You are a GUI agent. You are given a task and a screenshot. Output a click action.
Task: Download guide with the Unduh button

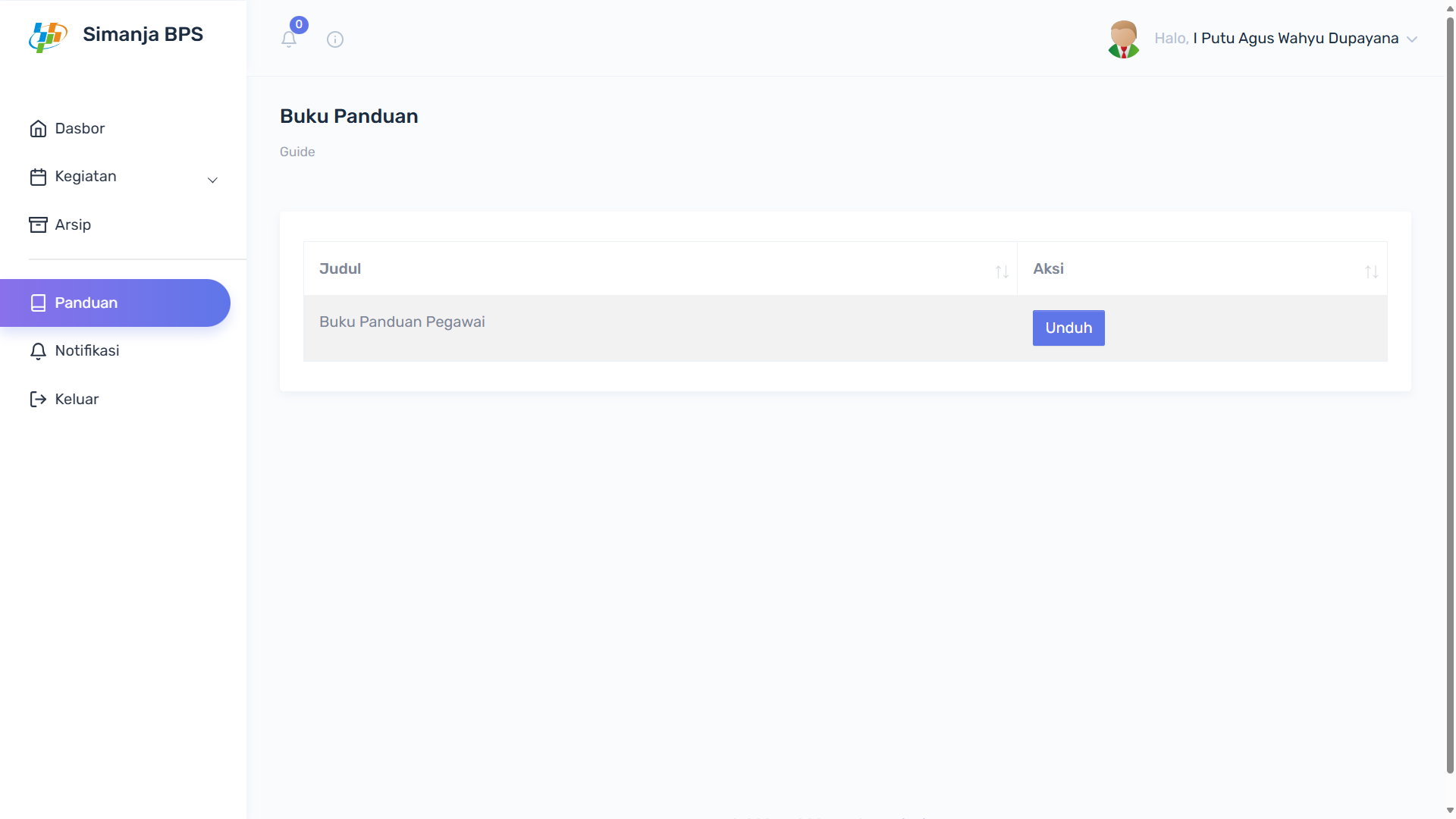(1068, 328)
